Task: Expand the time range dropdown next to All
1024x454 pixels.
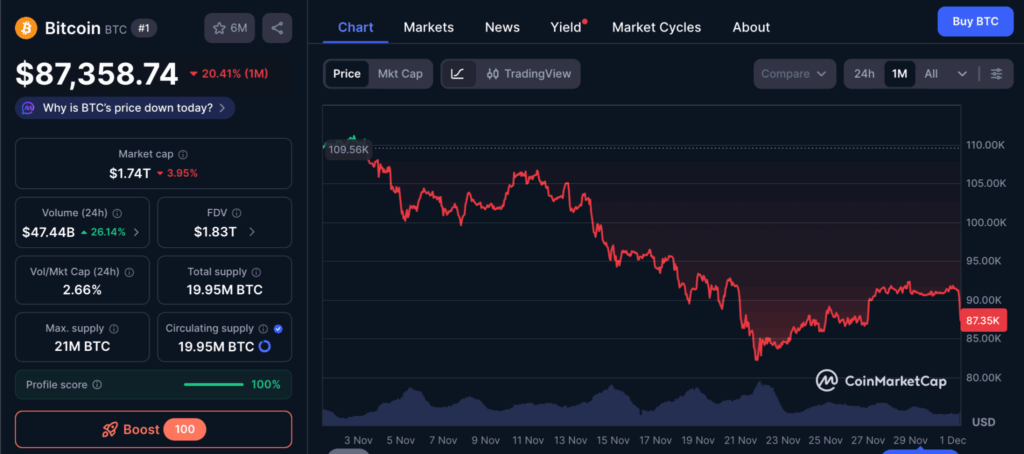Action: [x=962, y=74]
